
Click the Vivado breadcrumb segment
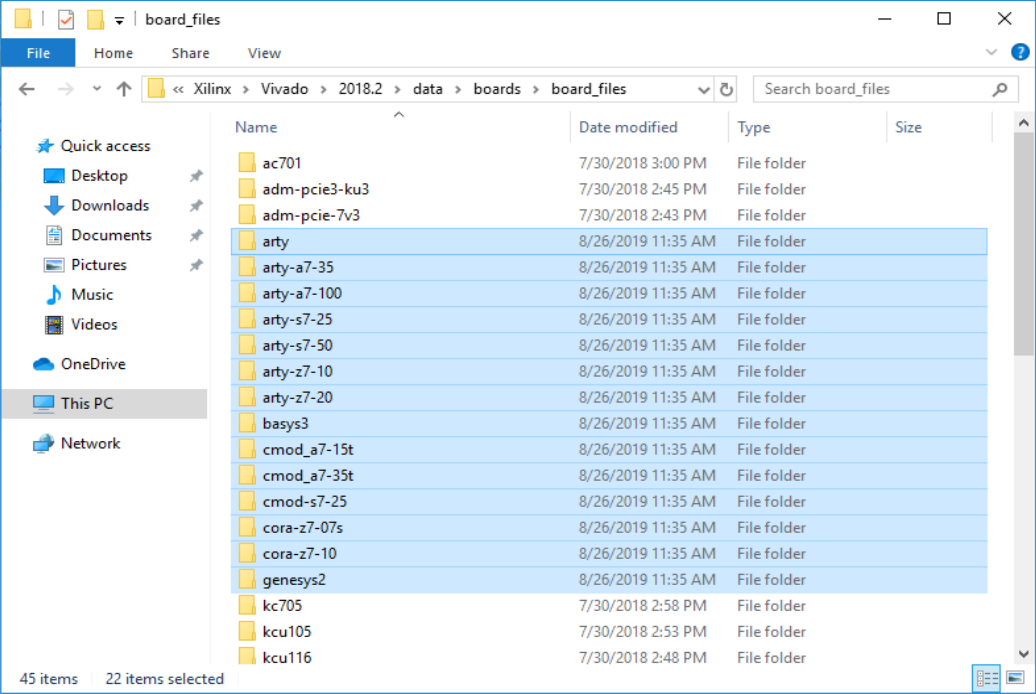point(284,89)
